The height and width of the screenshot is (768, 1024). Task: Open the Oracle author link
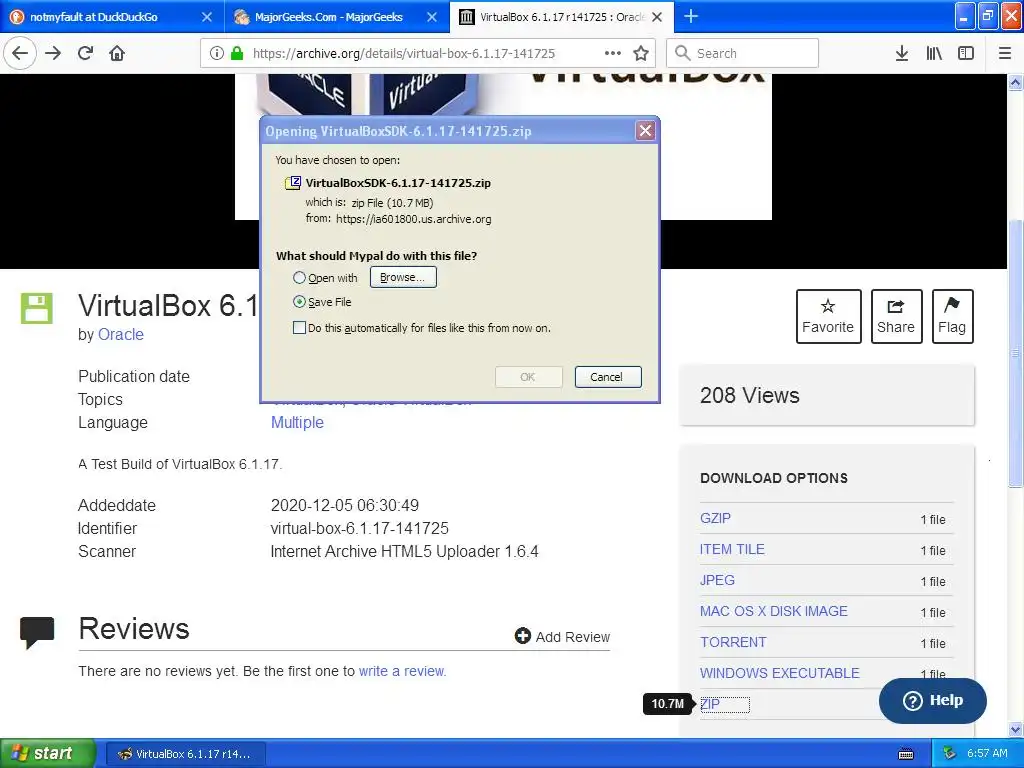121,334
